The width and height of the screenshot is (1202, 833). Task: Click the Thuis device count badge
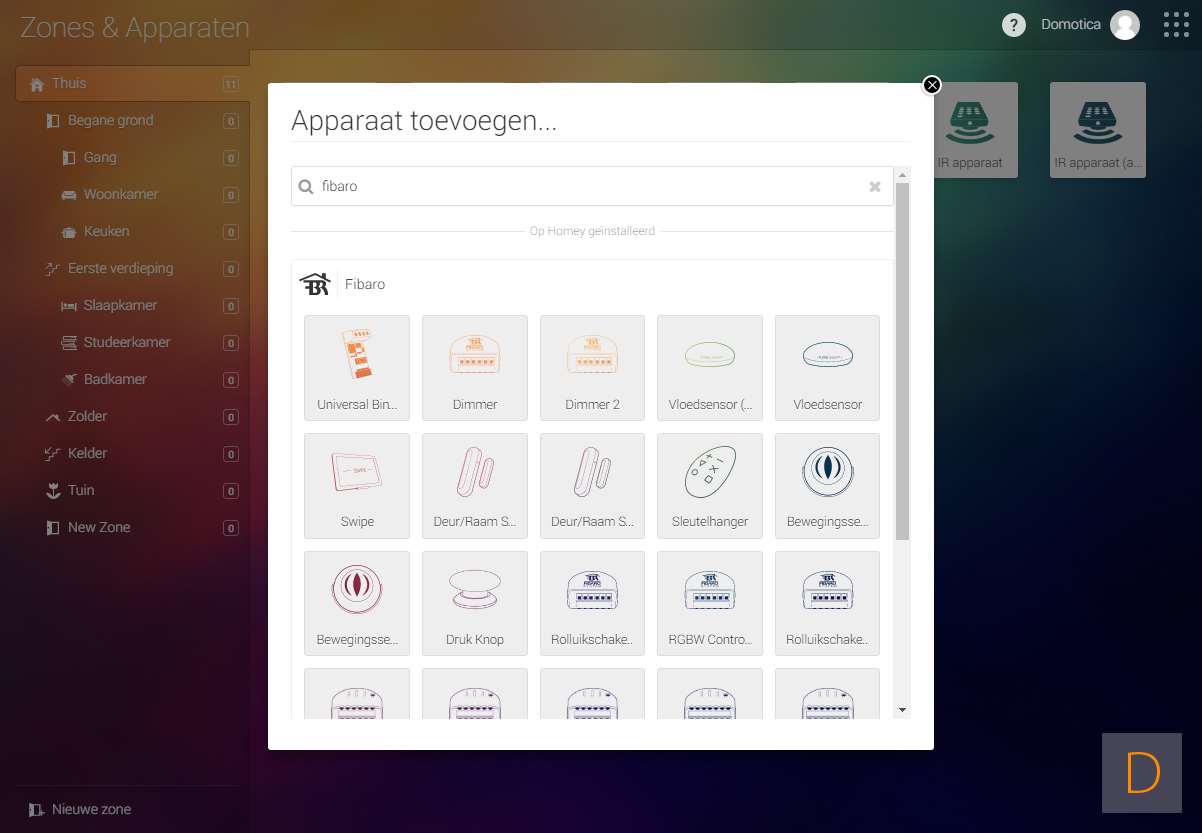(x=231, y=84)
